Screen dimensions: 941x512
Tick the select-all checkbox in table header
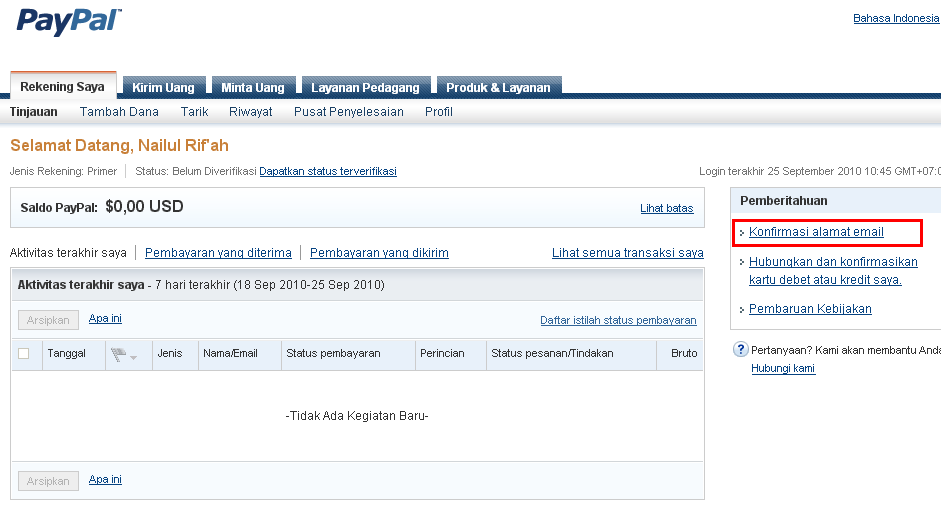(23, 354)
